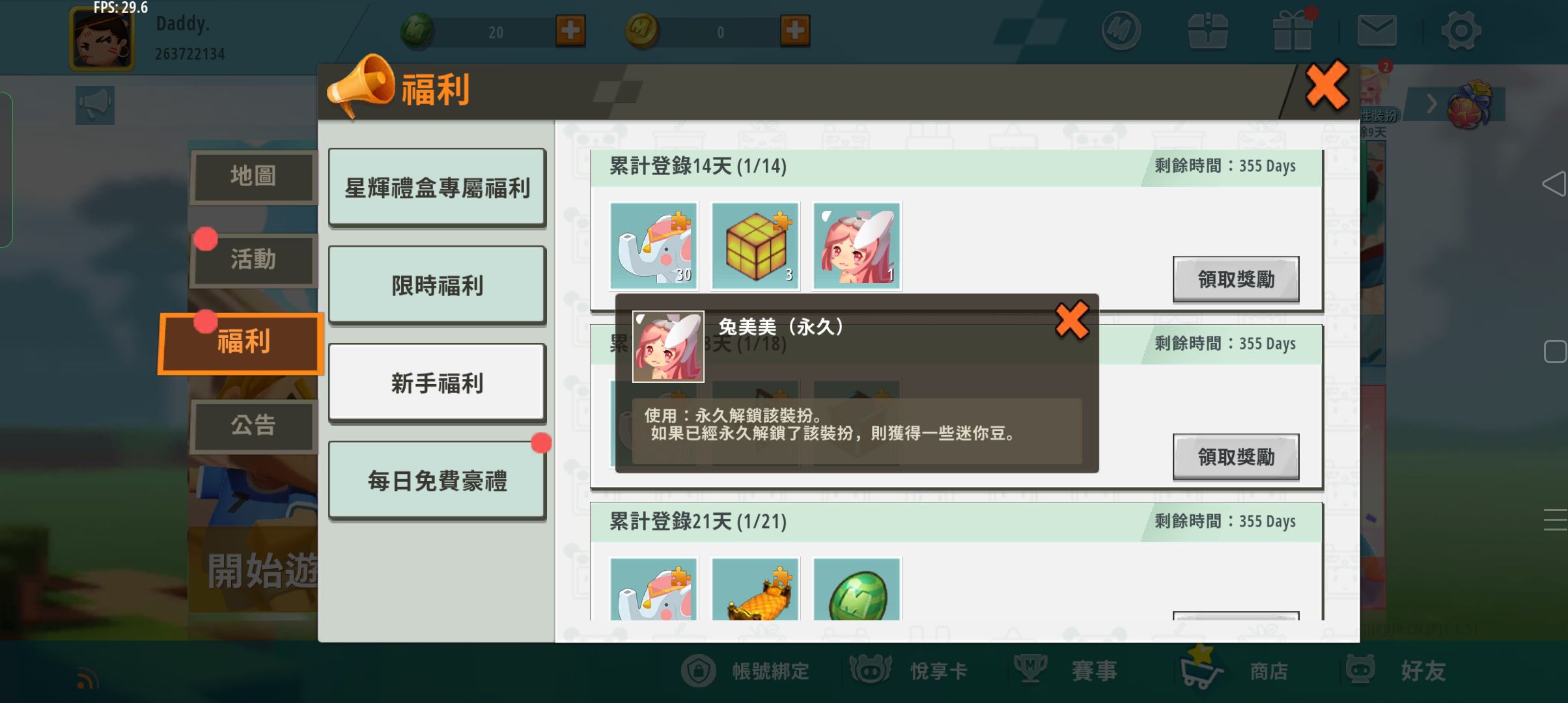Viewport: 1568px width, 703px height.
Task: Expand the right arrow chevron near top-right
Action: tap(1431, 103)
